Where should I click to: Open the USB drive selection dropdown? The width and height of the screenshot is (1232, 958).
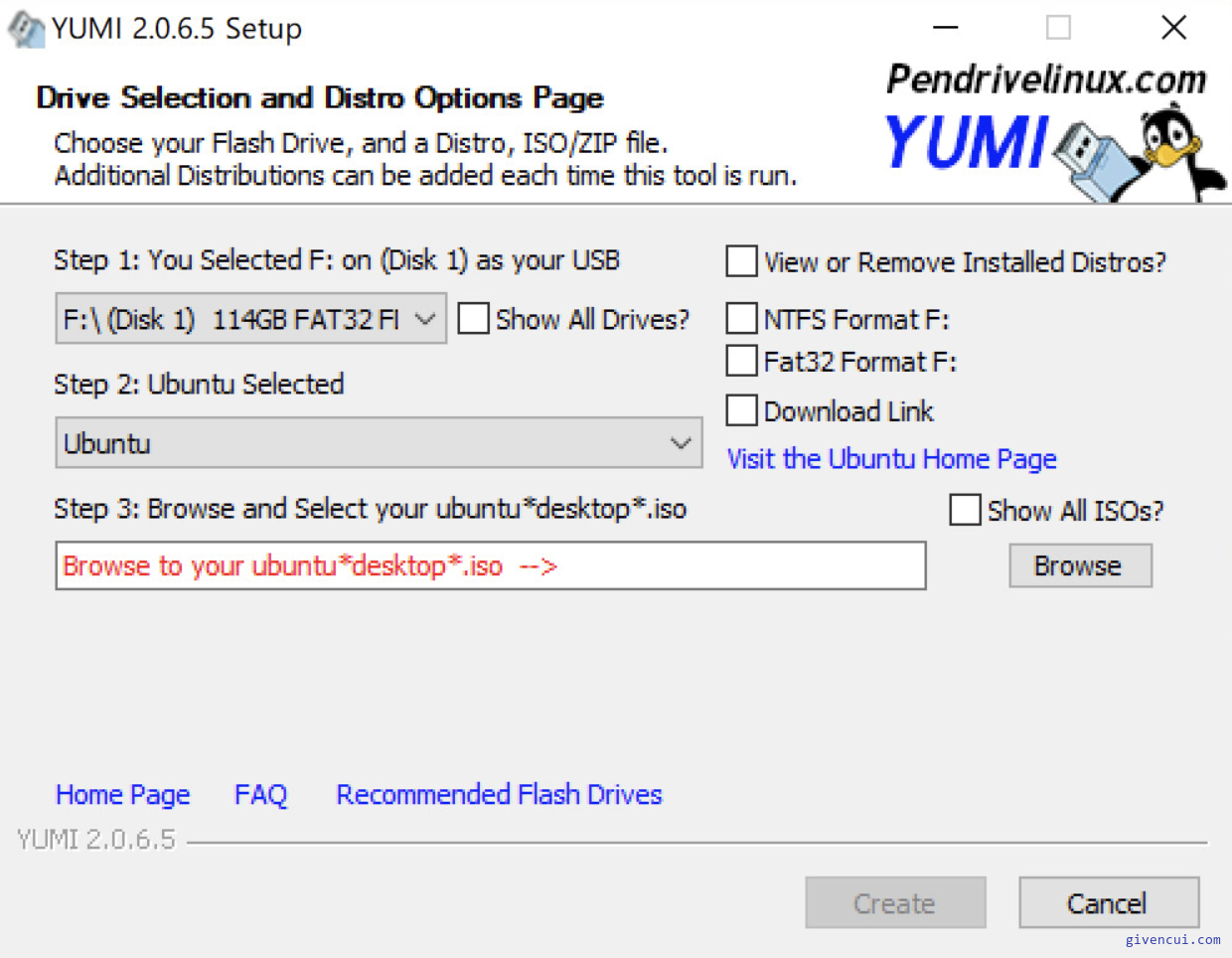coord(250,319)
